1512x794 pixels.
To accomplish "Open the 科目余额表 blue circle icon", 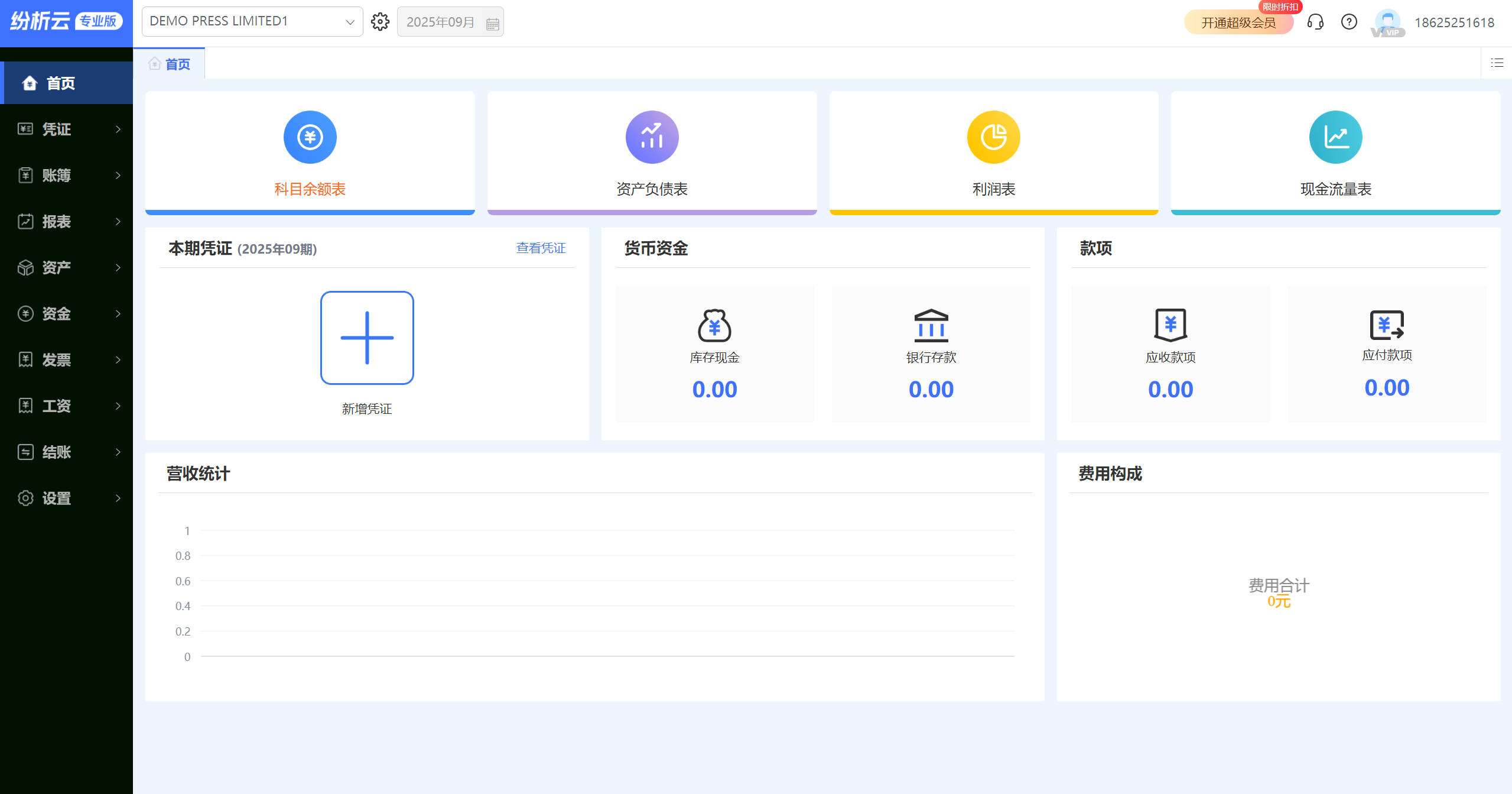I will (x=310, y=137).
